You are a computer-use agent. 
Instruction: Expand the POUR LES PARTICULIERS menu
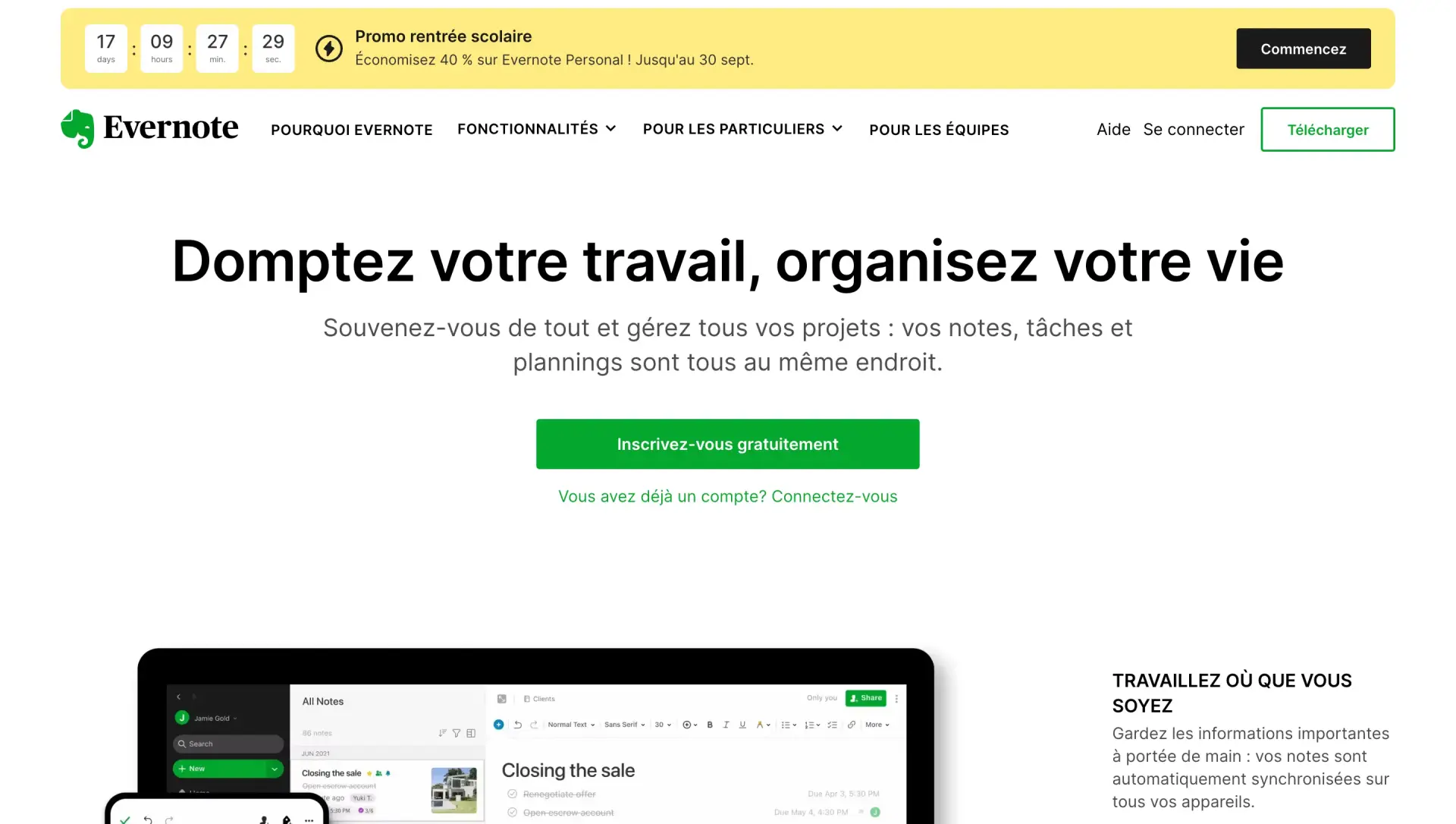(743, 128)
